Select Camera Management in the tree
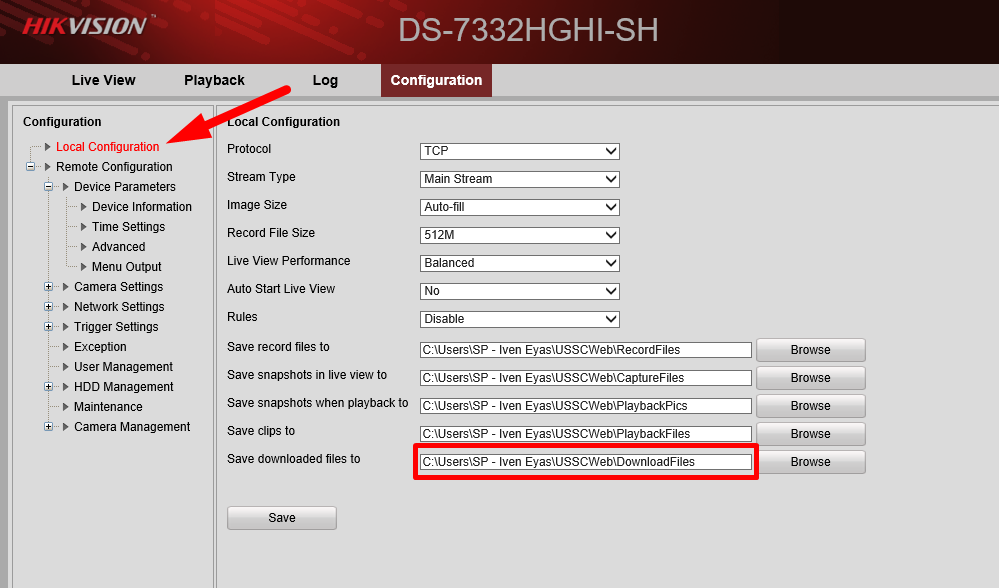999x588 pixels. pyautogui.click(x=132, y=427)
